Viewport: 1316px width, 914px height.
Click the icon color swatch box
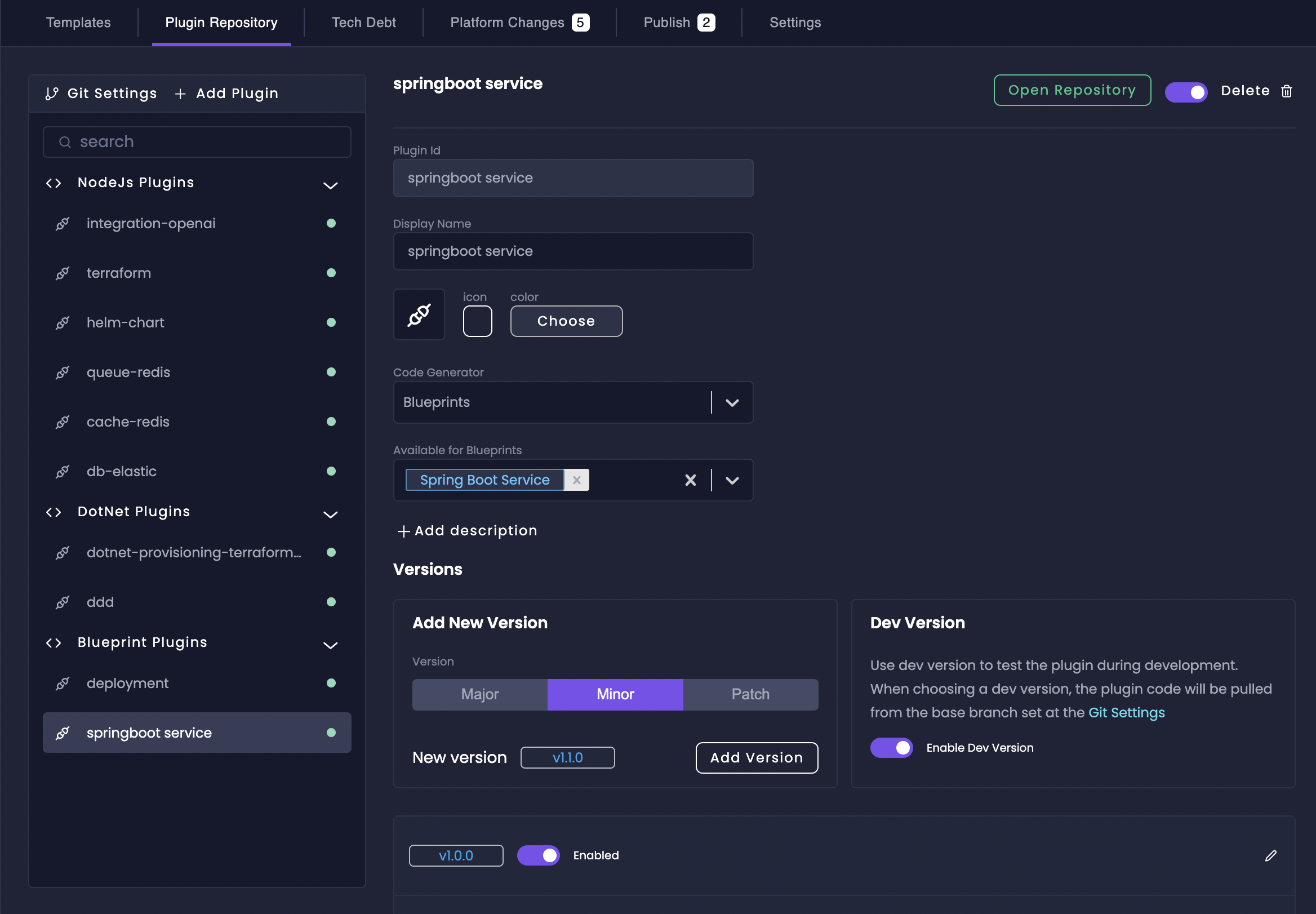coord(477,321)
